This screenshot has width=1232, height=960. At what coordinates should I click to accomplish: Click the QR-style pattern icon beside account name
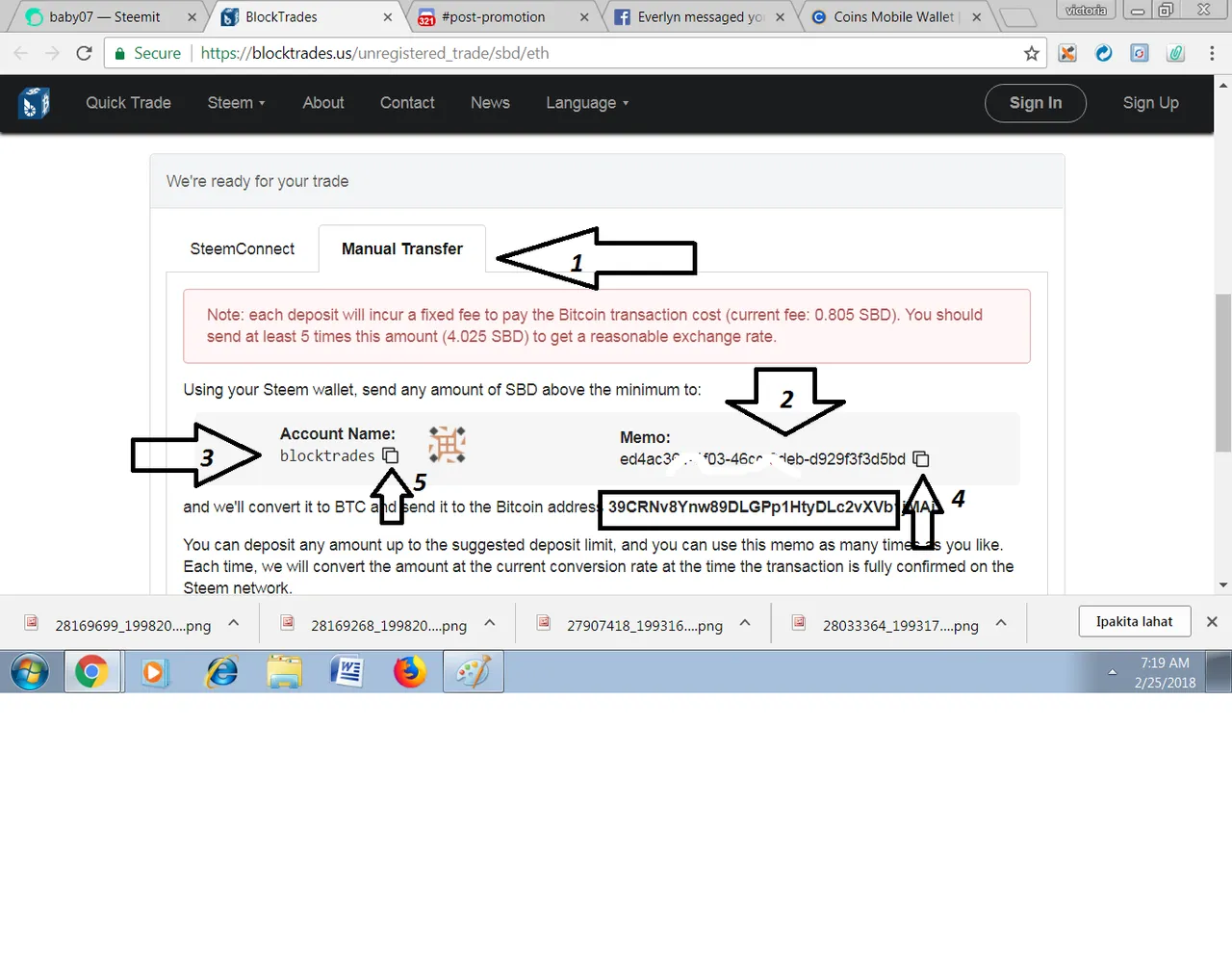[x=447, y=445]
